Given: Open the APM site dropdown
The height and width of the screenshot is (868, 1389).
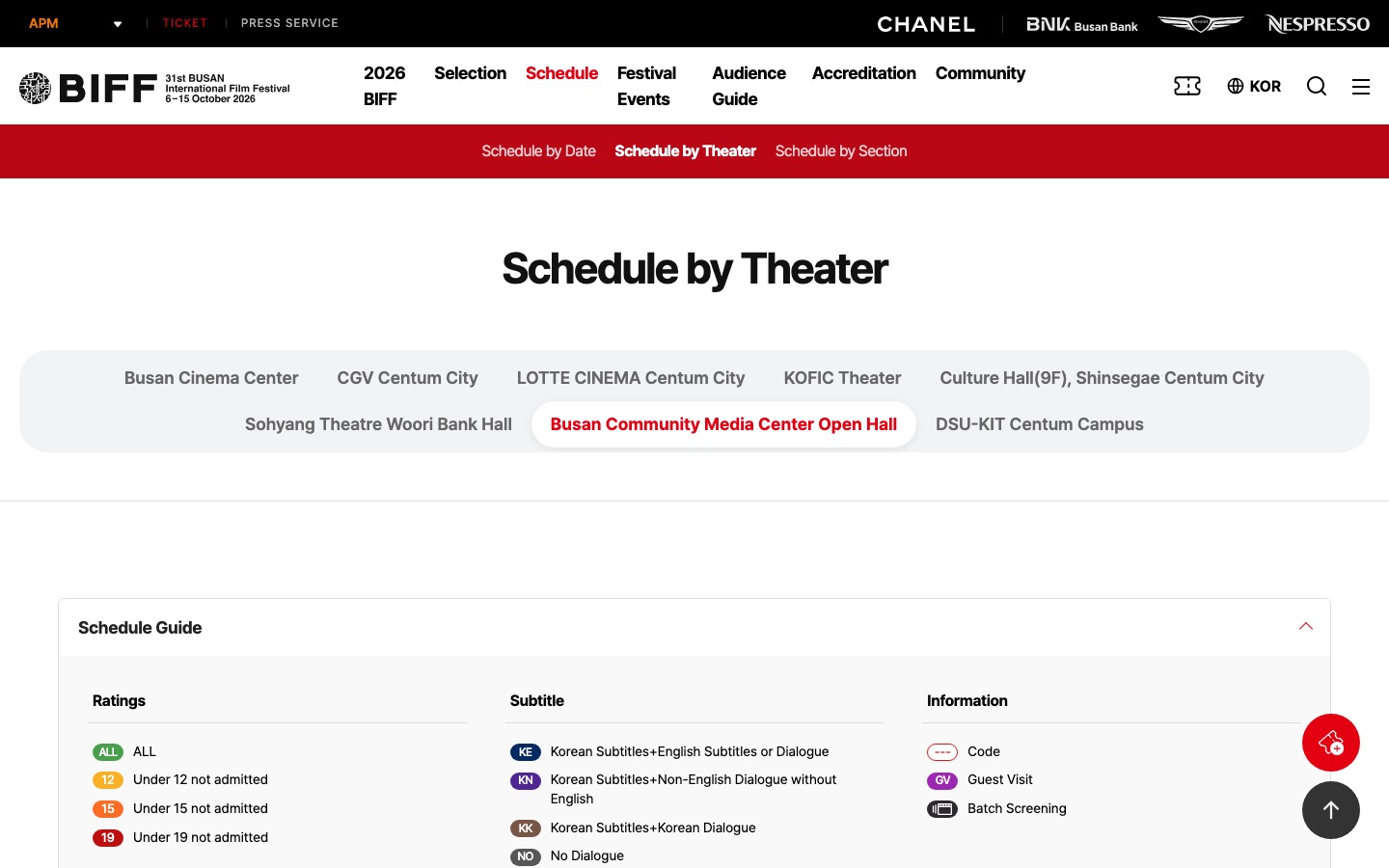Looking at the screenshot, I should pyautogui.click(x=75, y=23).
